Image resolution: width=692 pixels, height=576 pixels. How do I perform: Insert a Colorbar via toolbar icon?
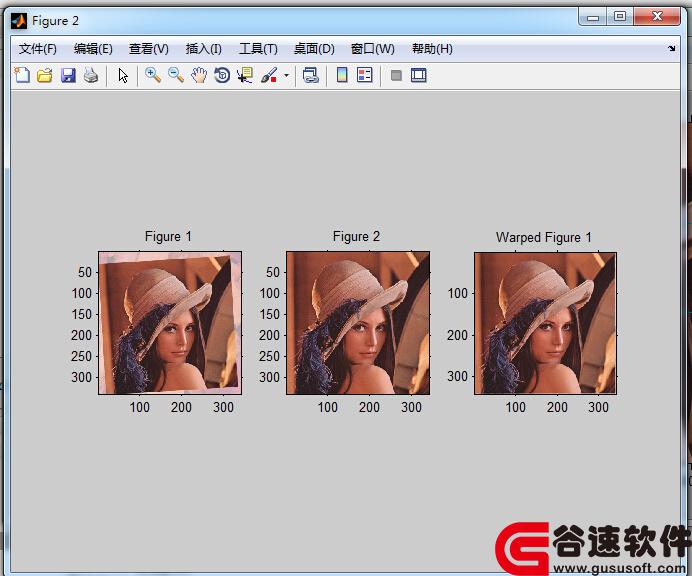342,75
